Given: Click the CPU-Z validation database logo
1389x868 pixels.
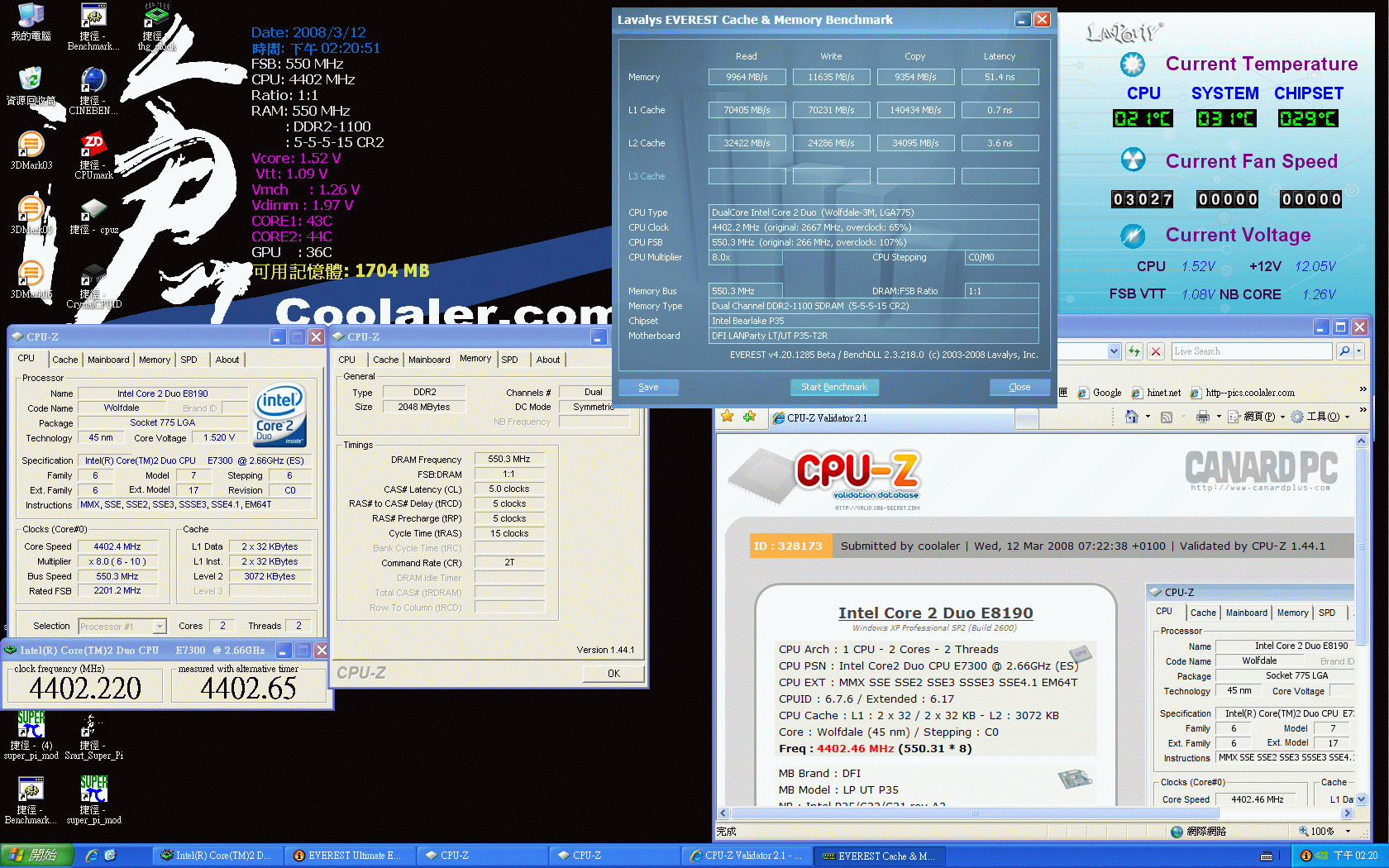Looking at the screenshot, I should tap(827, 480).
